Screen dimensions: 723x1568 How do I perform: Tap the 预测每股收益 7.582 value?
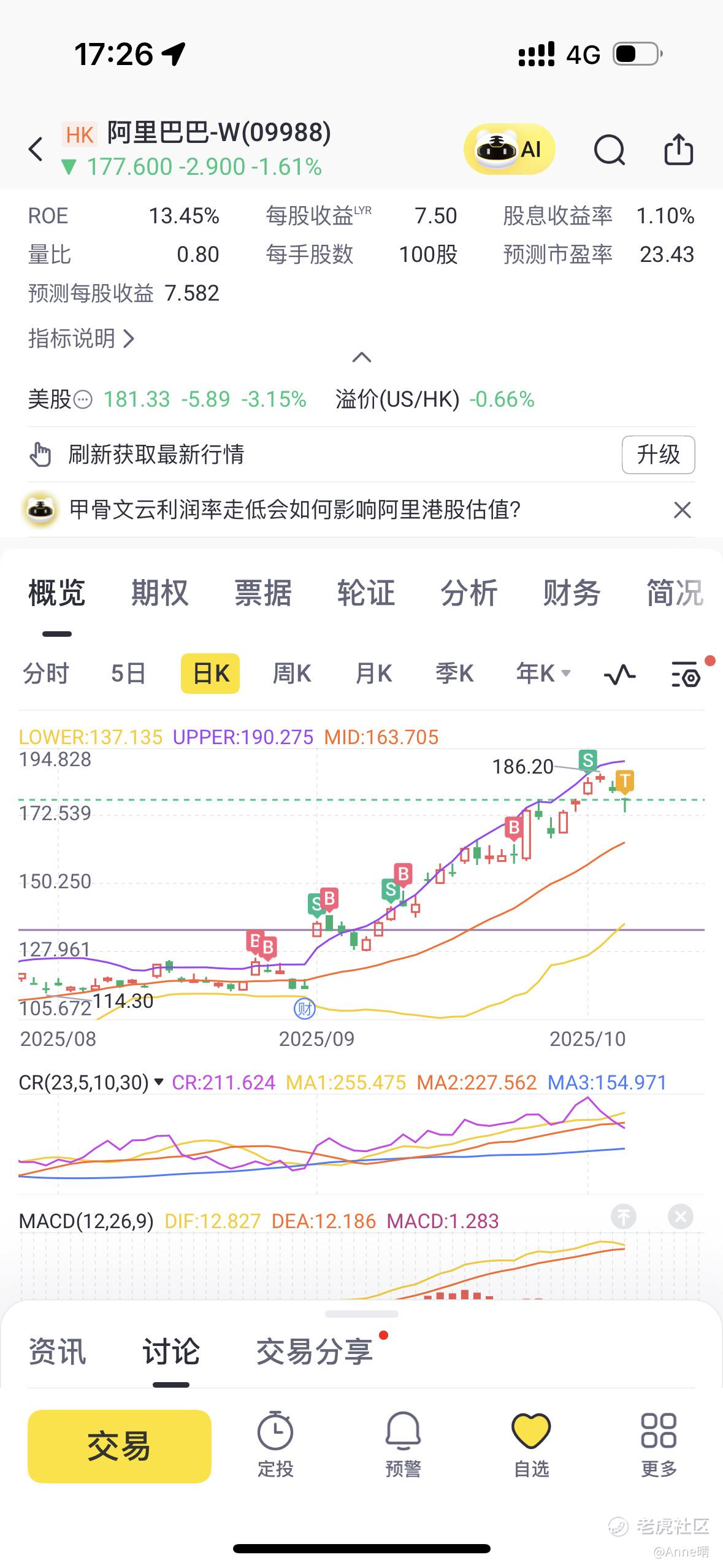coord(124,293)
